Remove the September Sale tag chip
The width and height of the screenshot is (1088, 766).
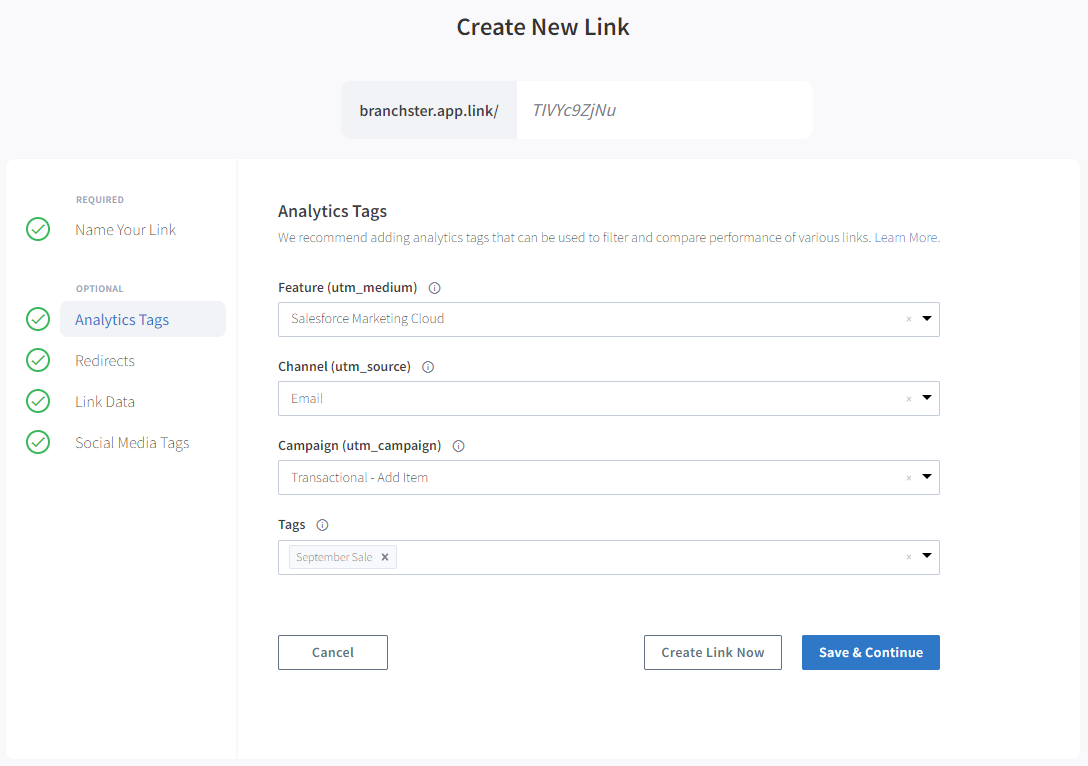coord(385,557)
